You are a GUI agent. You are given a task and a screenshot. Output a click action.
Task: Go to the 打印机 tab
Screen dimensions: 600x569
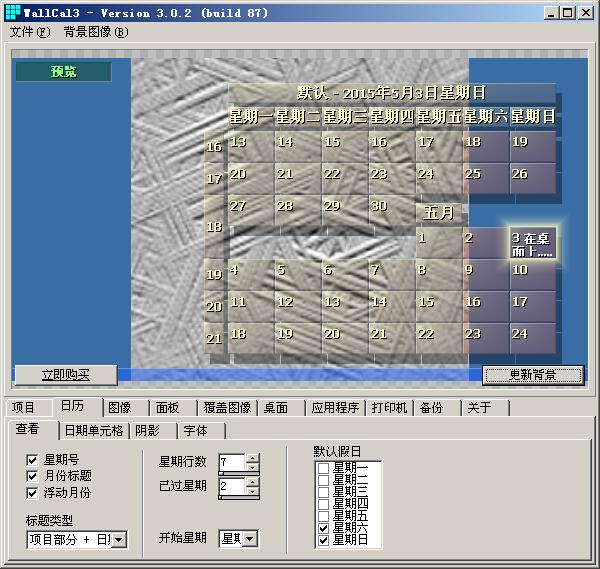(389, 408)
